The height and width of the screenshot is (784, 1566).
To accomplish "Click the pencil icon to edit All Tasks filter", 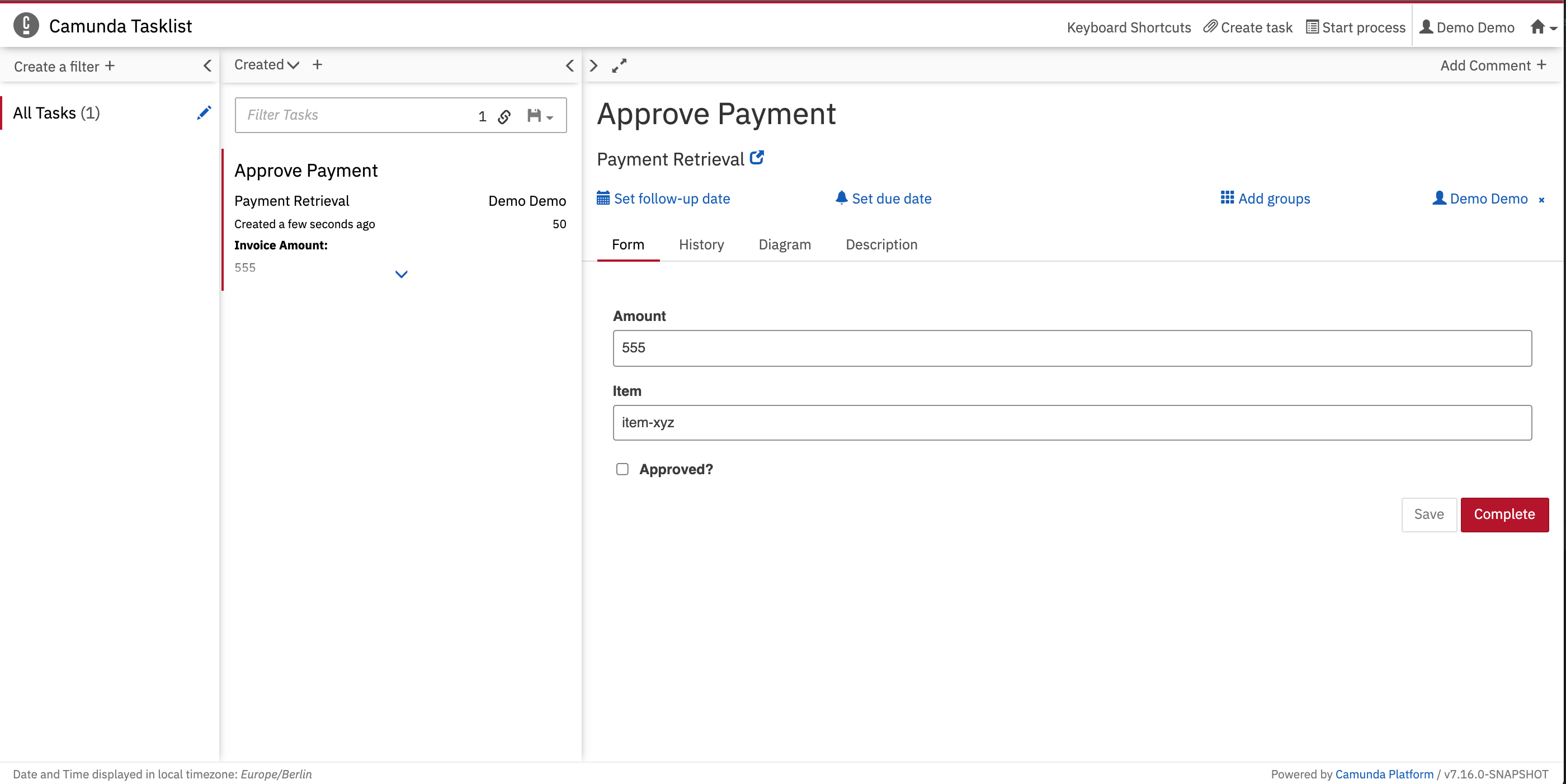I will tap(204, 113).
